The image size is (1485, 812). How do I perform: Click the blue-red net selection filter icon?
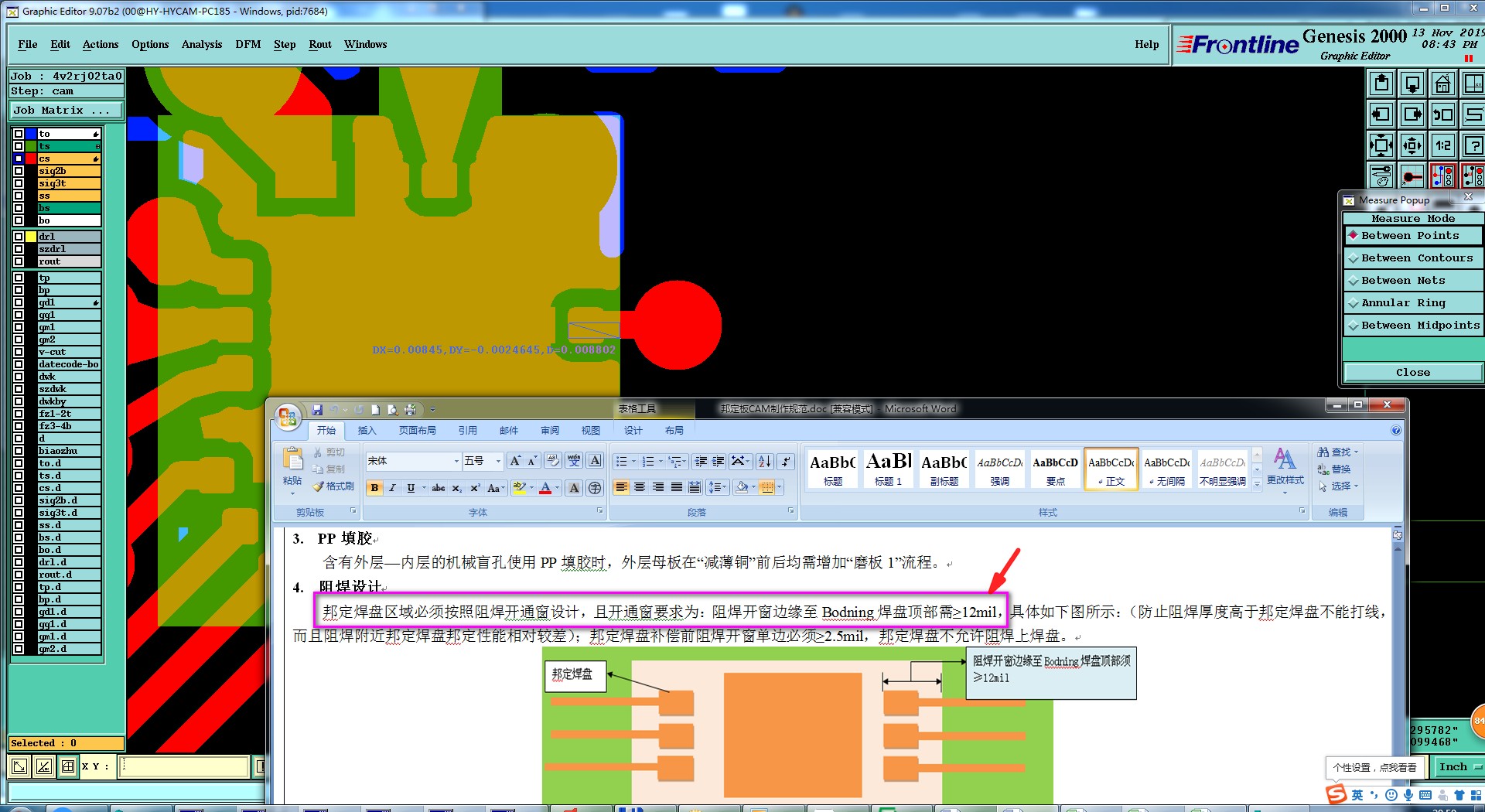point(1442,176)
